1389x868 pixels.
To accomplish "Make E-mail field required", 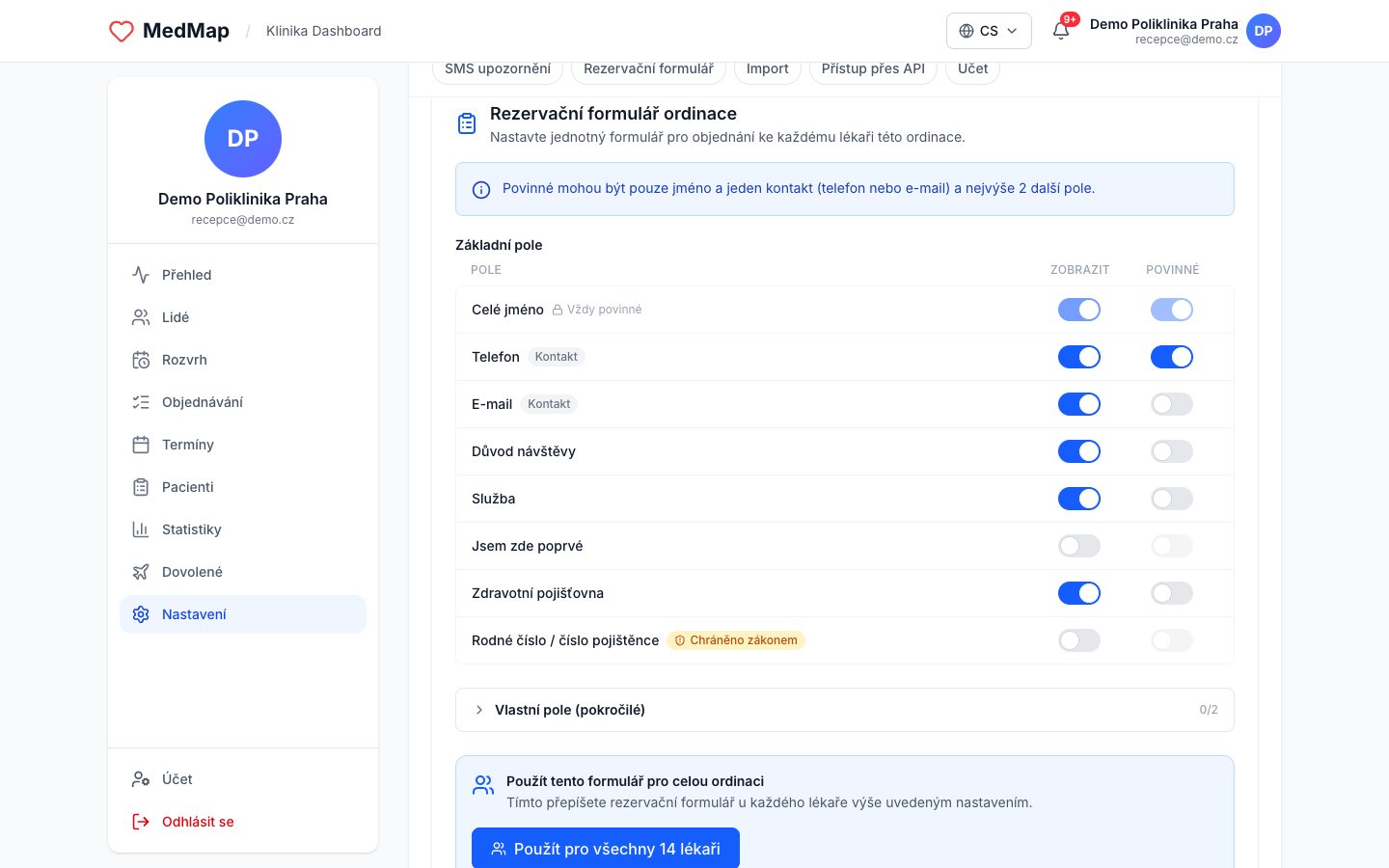I will pyautogui.click(x=1172, y=404).
